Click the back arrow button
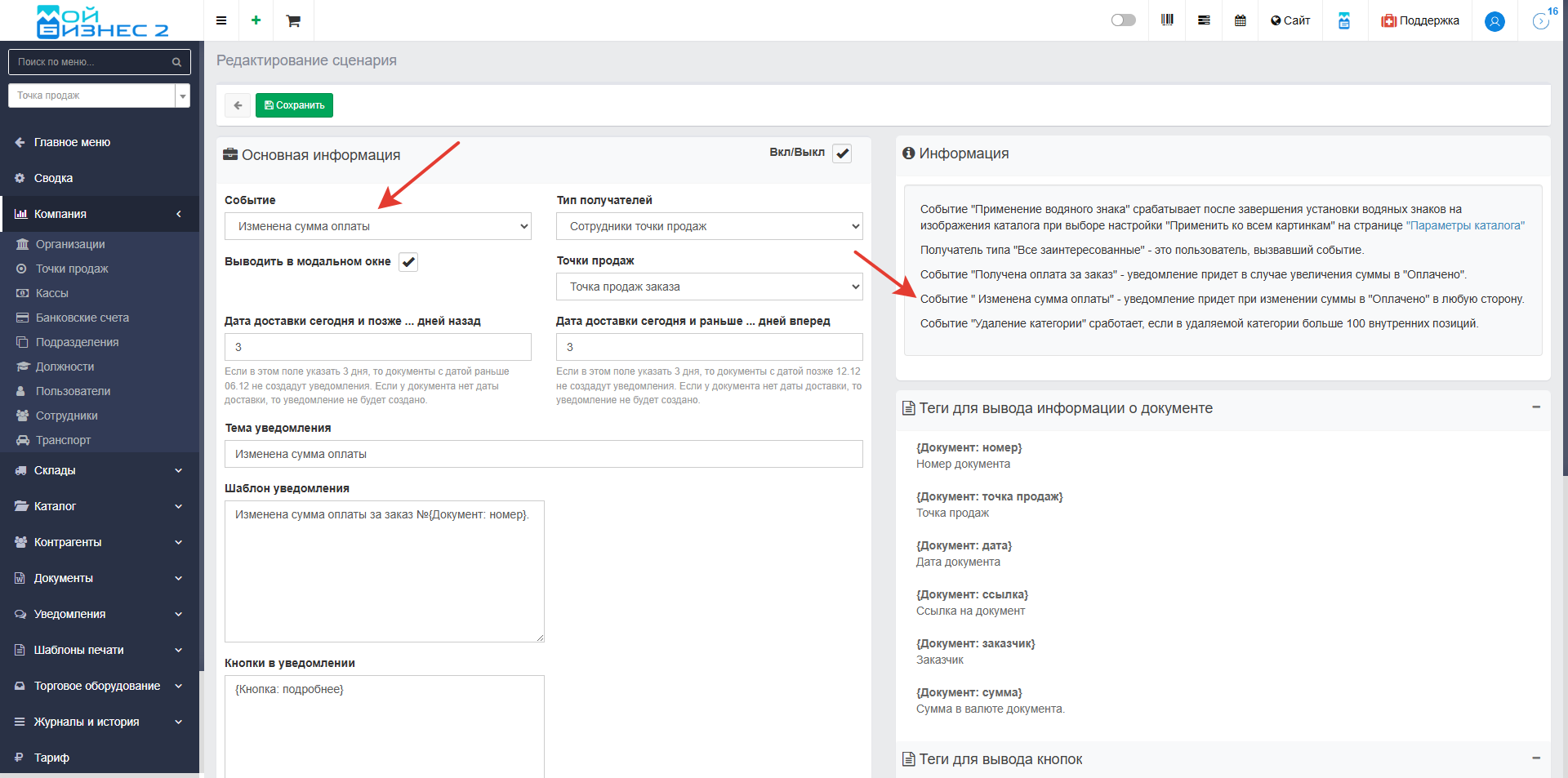The width and height of the screenshot is (1568, 778). click(238, 105)
